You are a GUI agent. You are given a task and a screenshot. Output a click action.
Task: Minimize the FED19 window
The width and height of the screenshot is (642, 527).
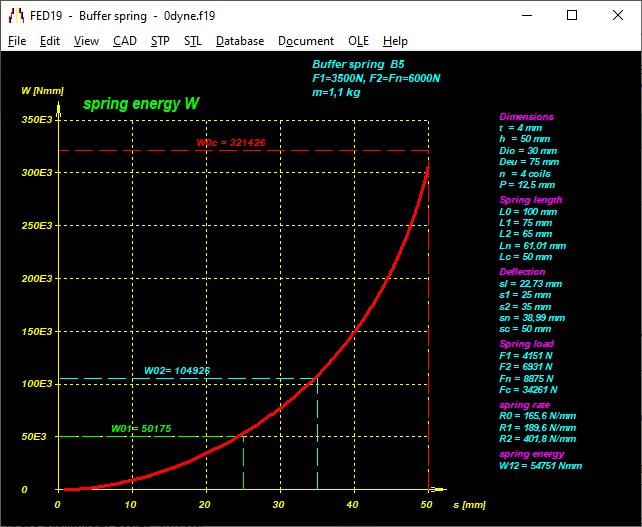(x=526, y=16)
